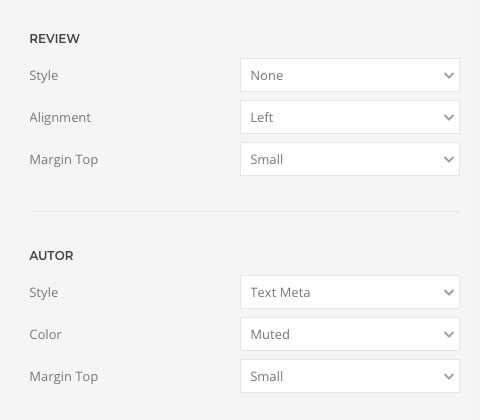Open the Autor Style dropdown showing Text Meta
This screenshot has height=420, width=480.
click(x=350, y=292)
